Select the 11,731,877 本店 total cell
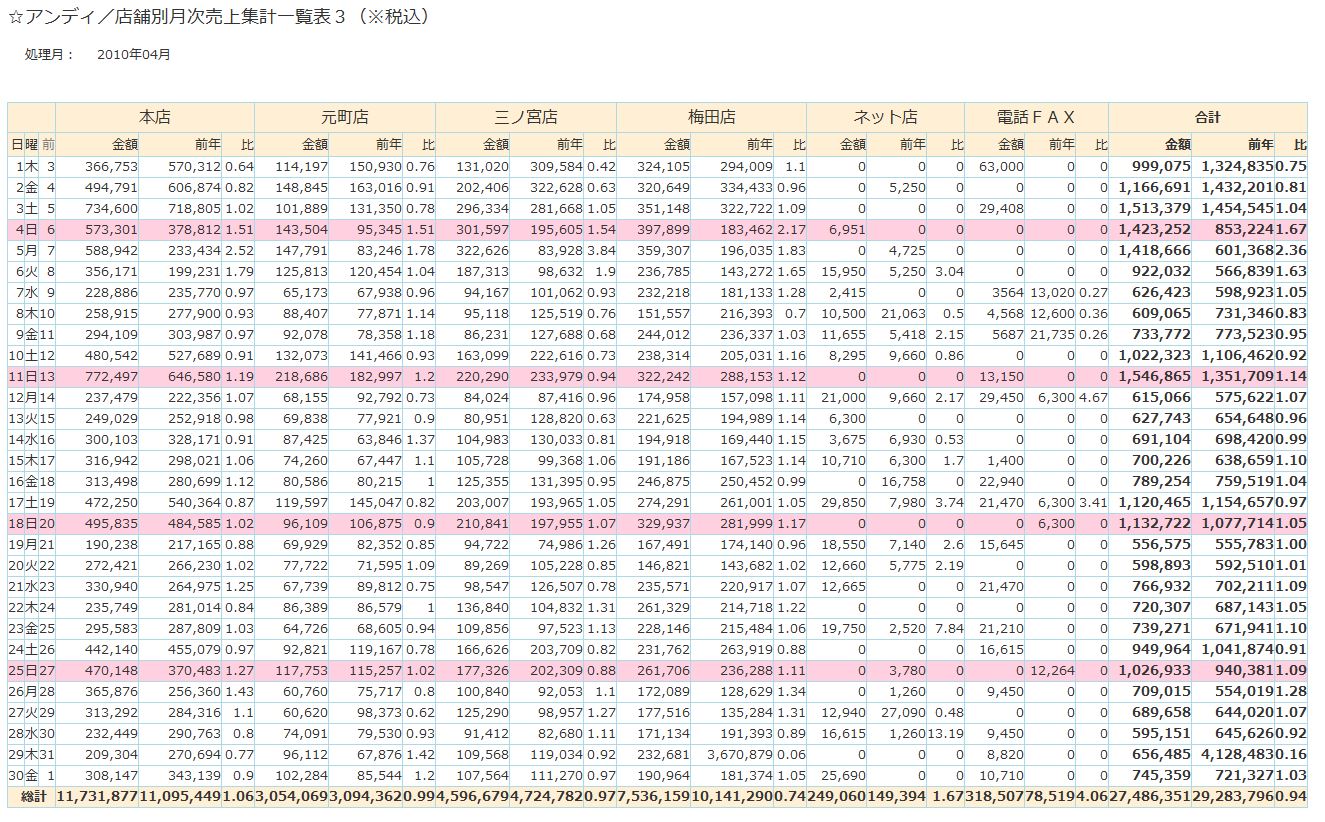1325x822 pixels. [x=97, y=796]
